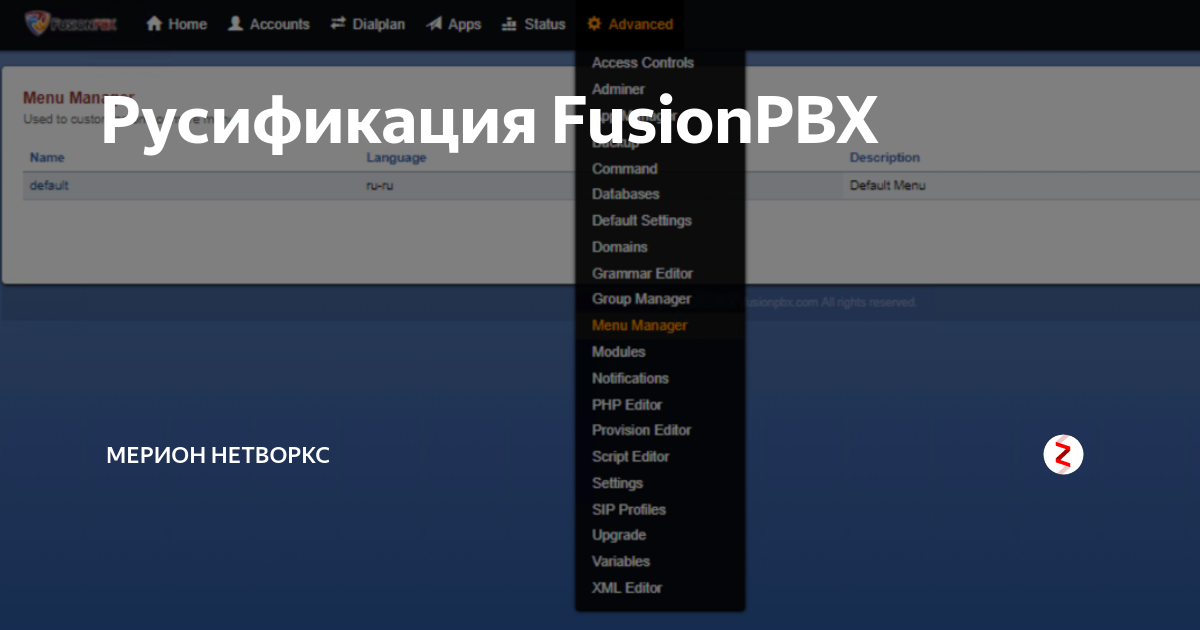Screen dimensions: 1200x630
Task: Open Notifications entry
Action: pyautogui.click(x=630, y=378)
